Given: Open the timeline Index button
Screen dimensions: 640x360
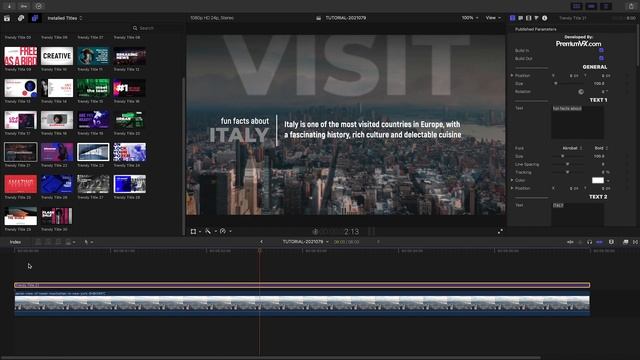Looking at the screenshot, I should coord(15,242).
